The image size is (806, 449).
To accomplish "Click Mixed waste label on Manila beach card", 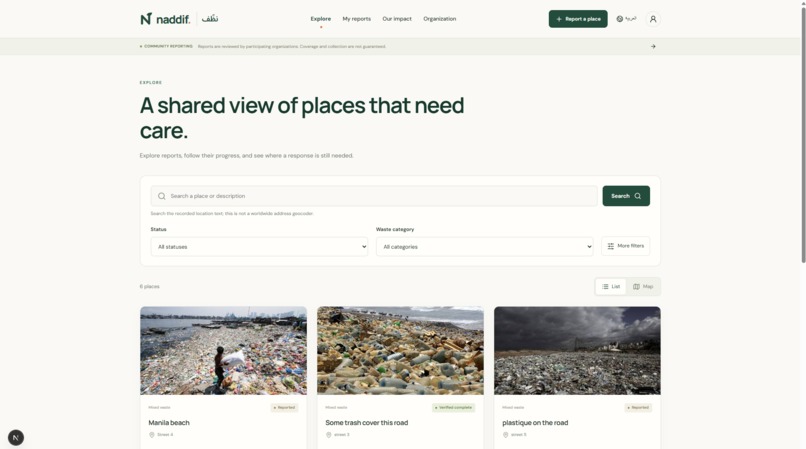I will coord(159,407).
